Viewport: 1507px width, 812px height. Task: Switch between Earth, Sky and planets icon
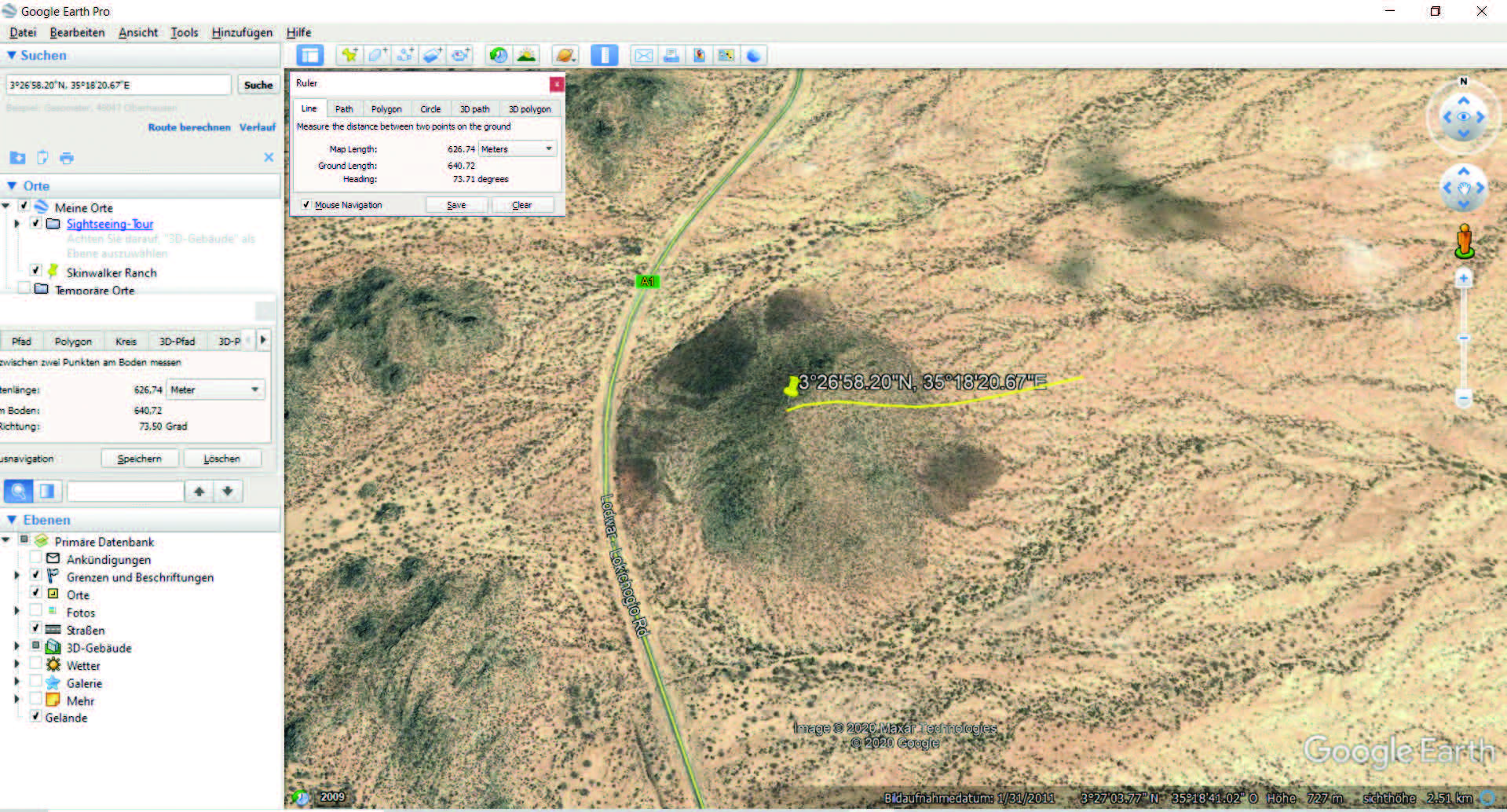point(565,55)
